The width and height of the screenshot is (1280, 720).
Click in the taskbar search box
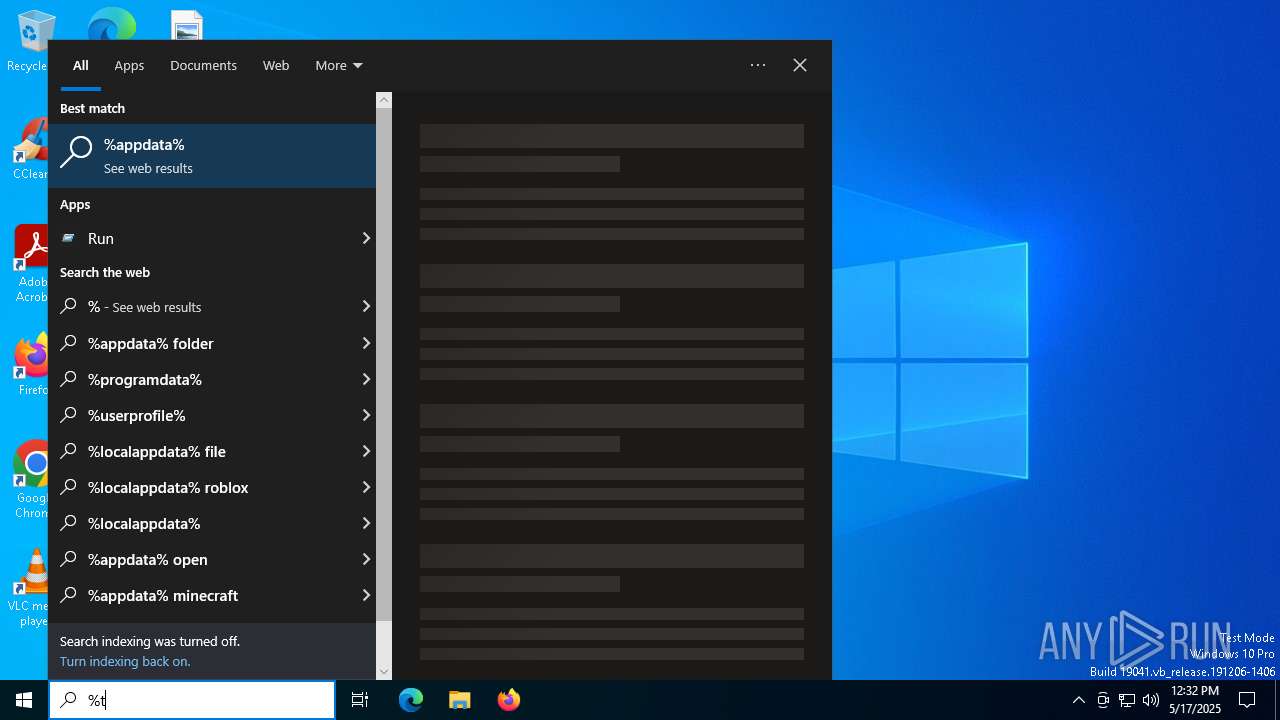click(x=192, y=700)
